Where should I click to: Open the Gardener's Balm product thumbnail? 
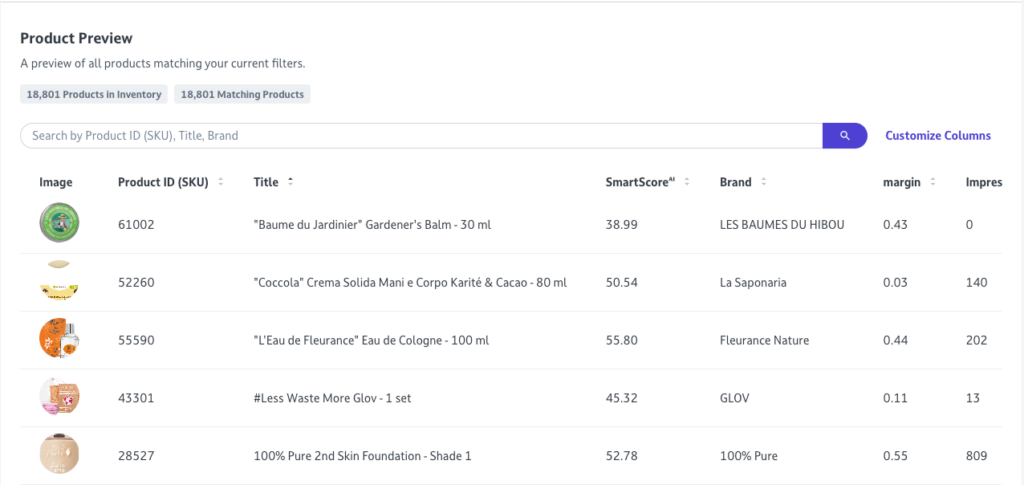pyautogui.click(x=59, y=223)
